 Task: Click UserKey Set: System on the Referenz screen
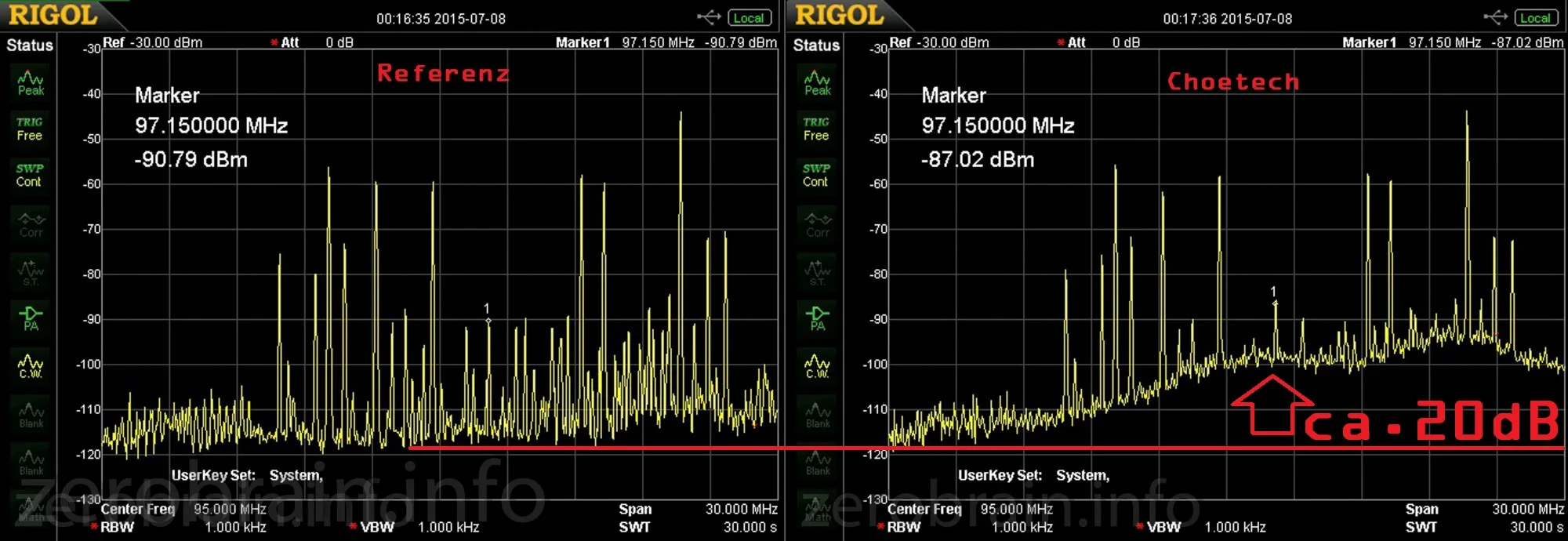pyautogui.click(x=247, y=475)
